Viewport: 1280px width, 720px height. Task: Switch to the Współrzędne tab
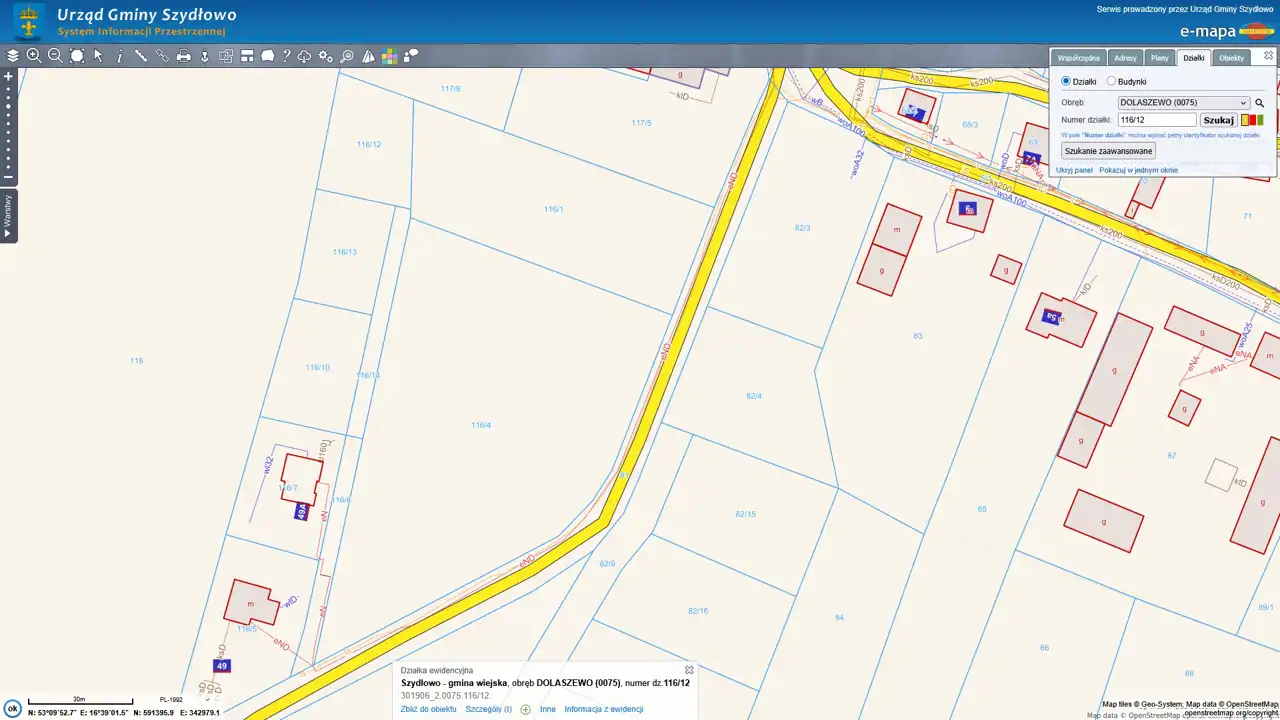(x=1079, y=58)
